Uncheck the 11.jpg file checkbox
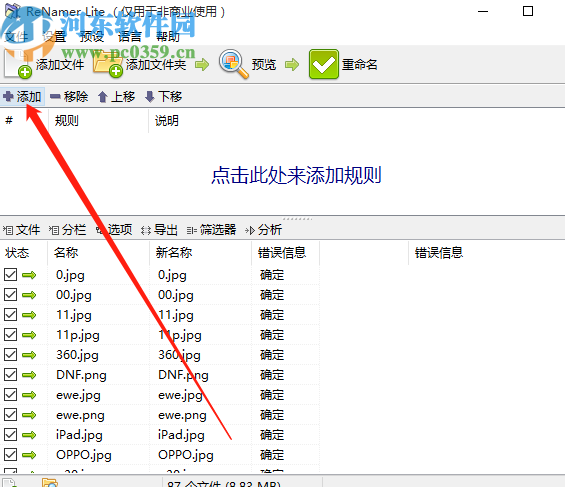Viewport: 565px width, 487px height. coord(10,314)
